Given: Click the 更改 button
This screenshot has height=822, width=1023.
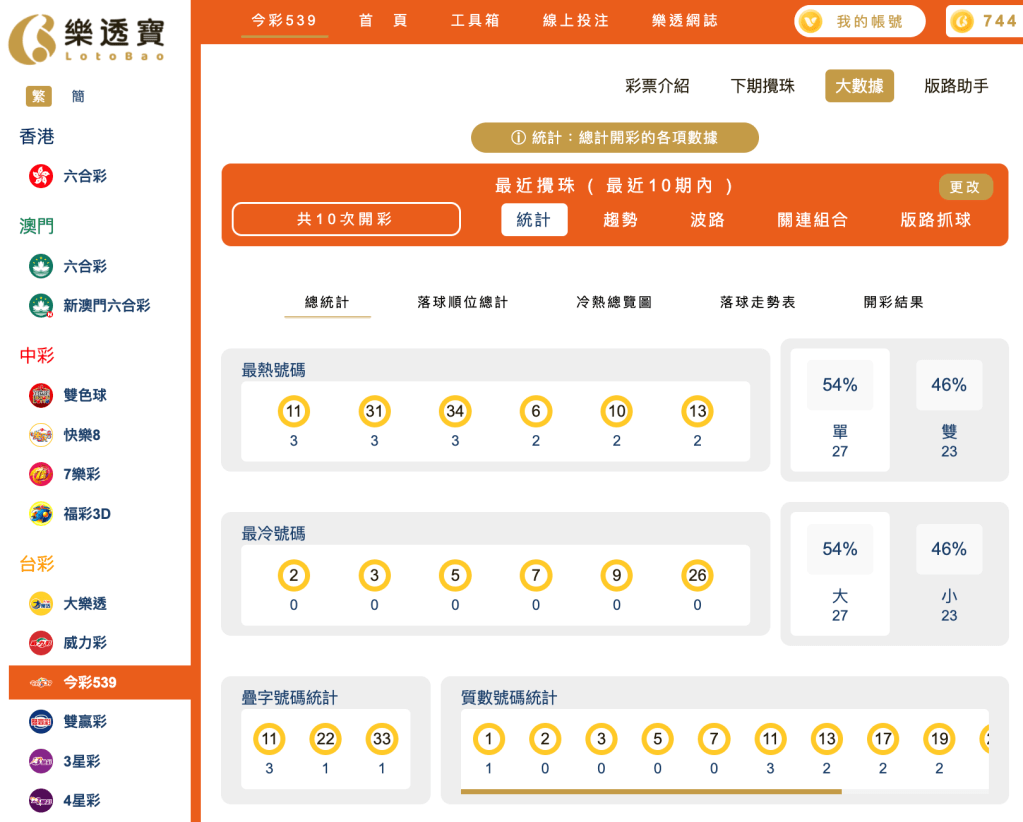Looking at the screenshot, I should point(966,187).
